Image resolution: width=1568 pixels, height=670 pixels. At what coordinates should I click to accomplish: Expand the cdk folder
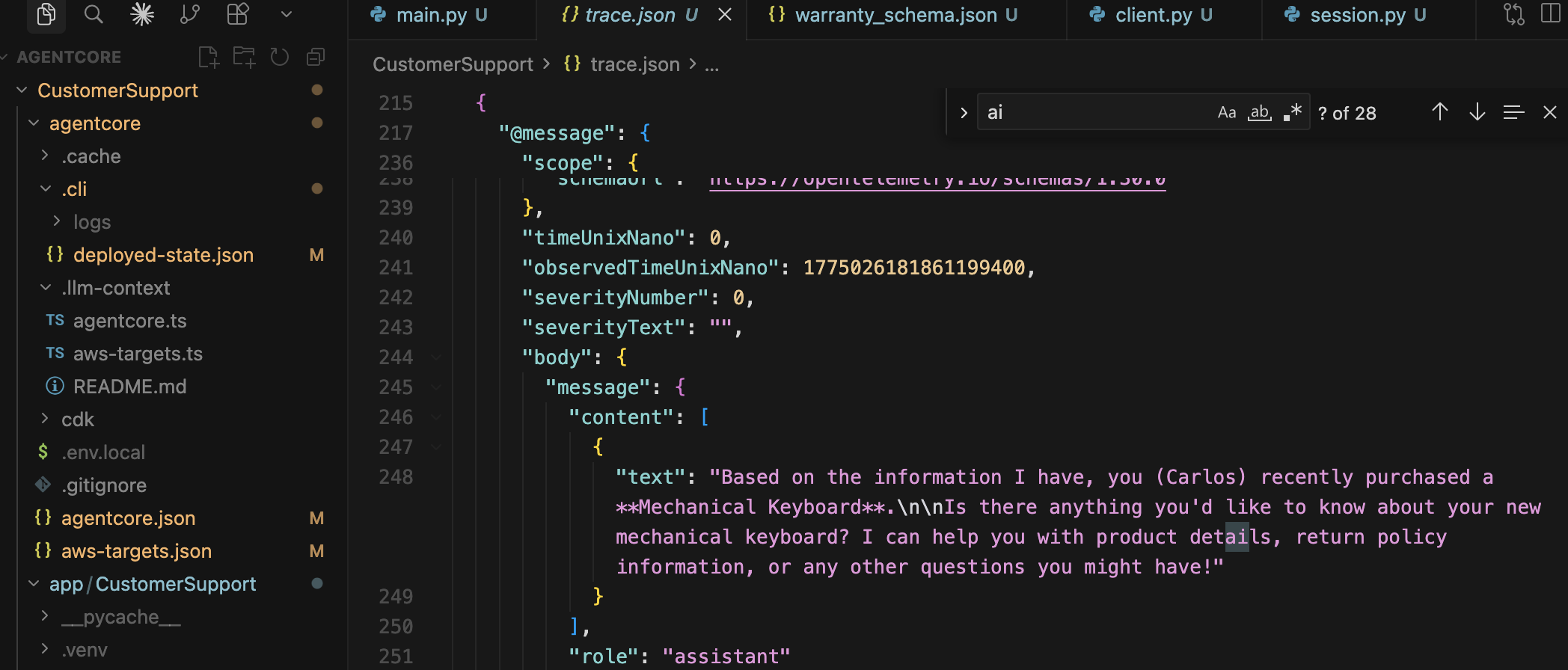[77, 419]
